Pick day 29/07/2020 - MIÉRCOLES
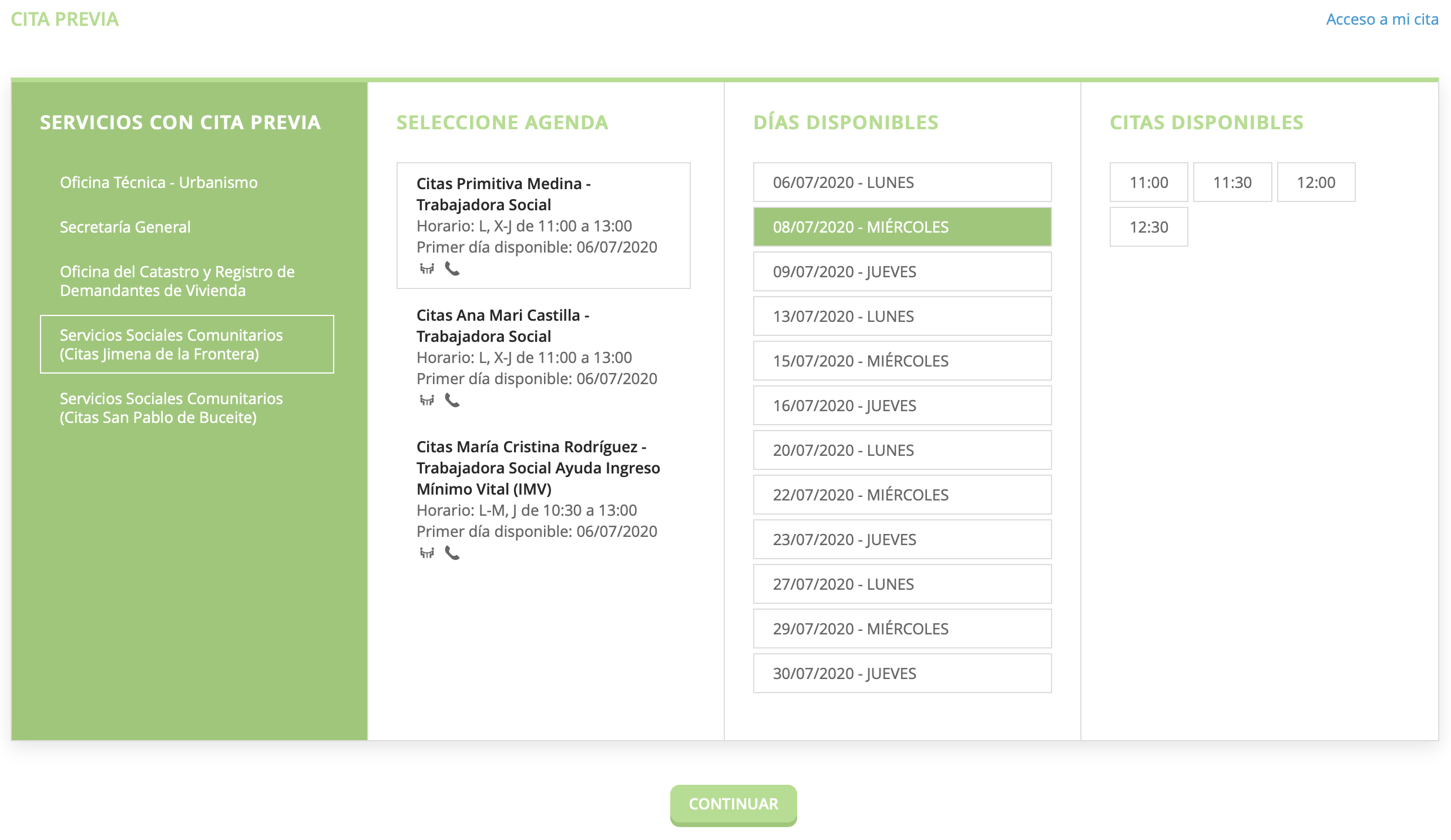 [902, 629]
